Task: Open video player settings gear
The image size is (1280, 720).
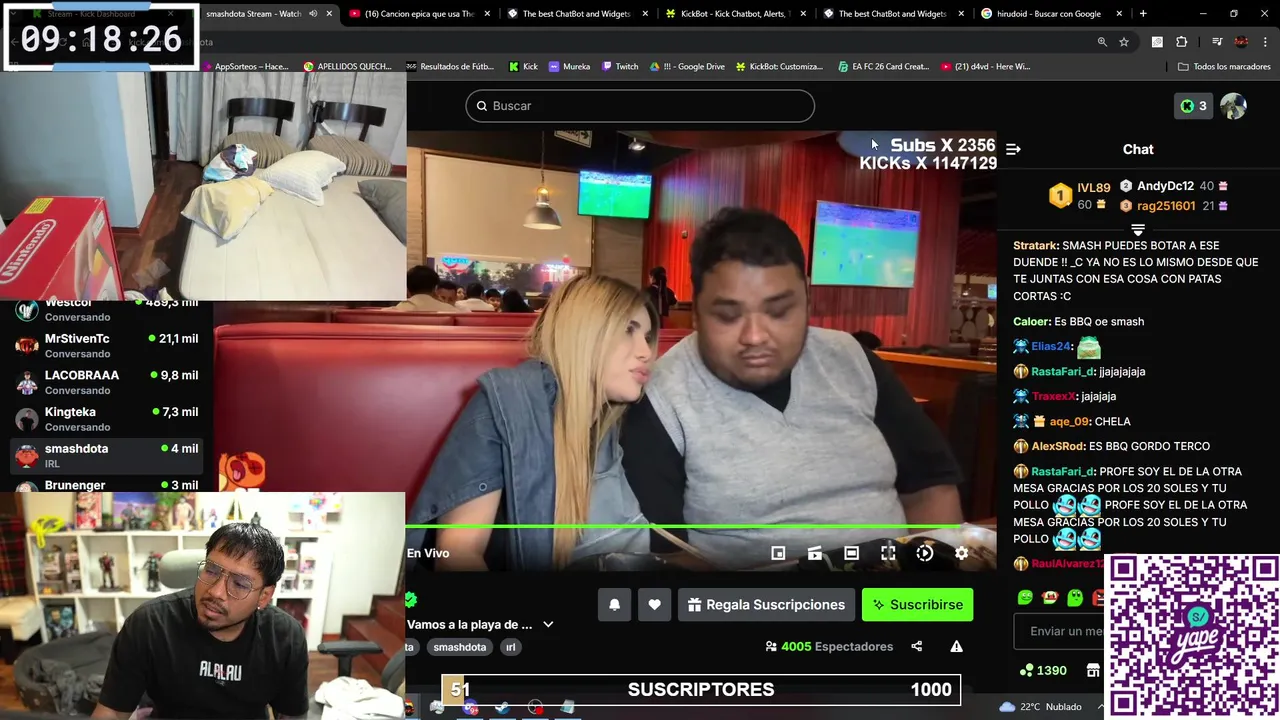Action: click(961, 553)
